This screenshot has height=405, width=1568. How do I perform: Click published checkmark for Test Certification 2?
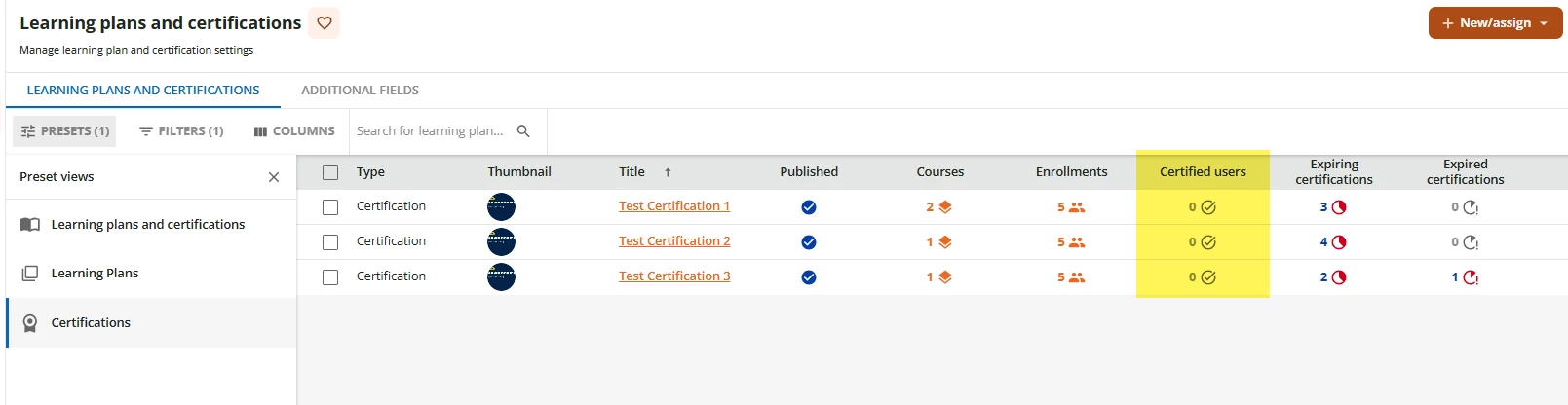click(809, 242)
